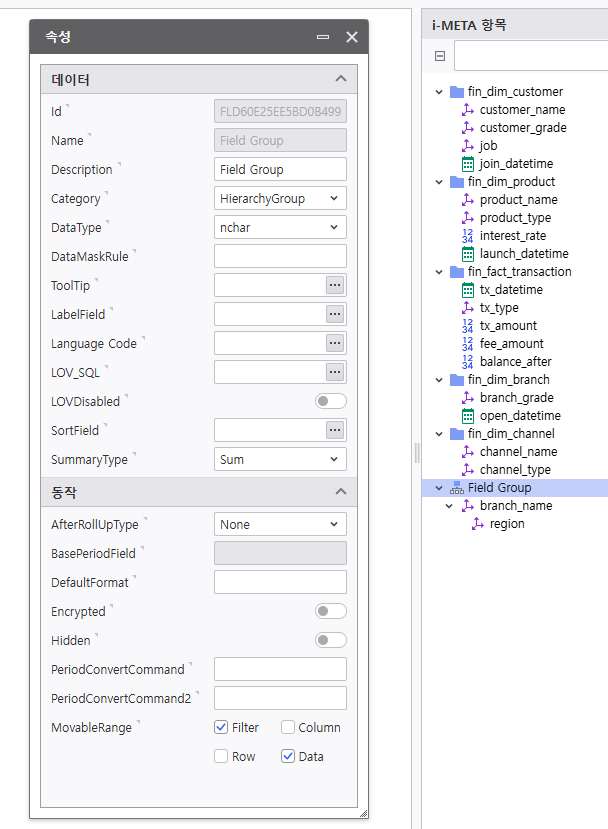Click the i-META search input field
The image size is (608, 829).
point(531,56)
